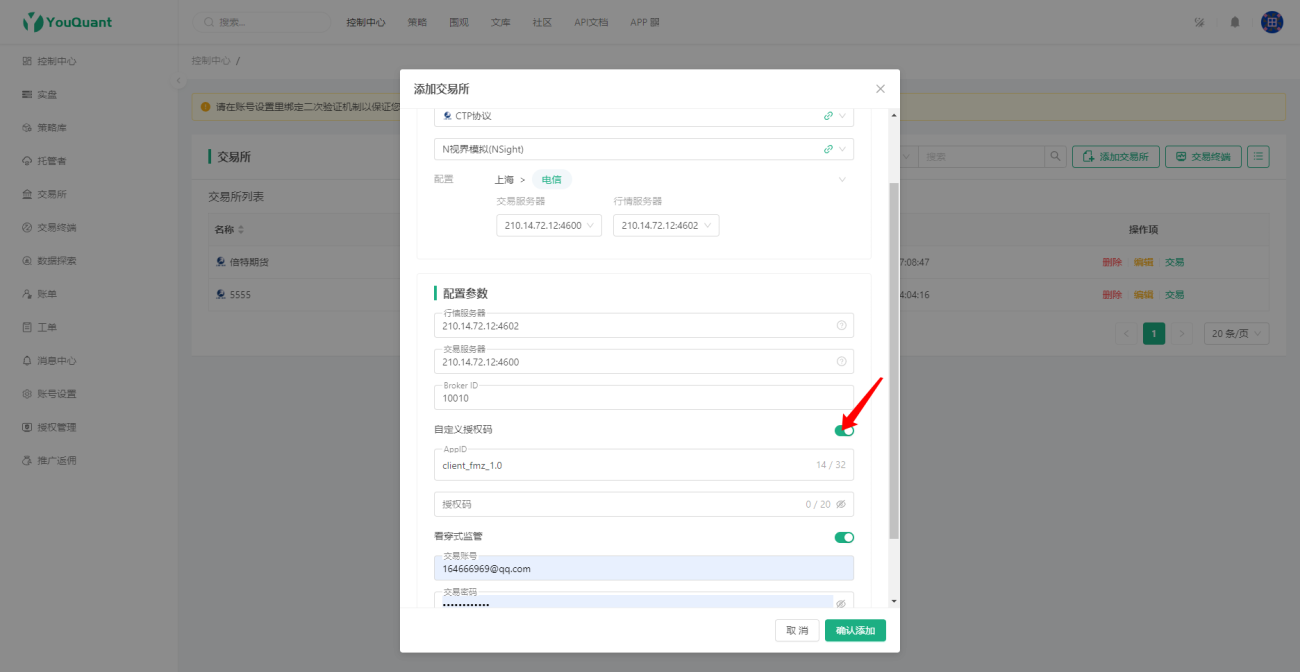Viewport: 1300px width, 672px height.
Task: Open the CTP协议 dropdown
Action: (x=644, y=116)
